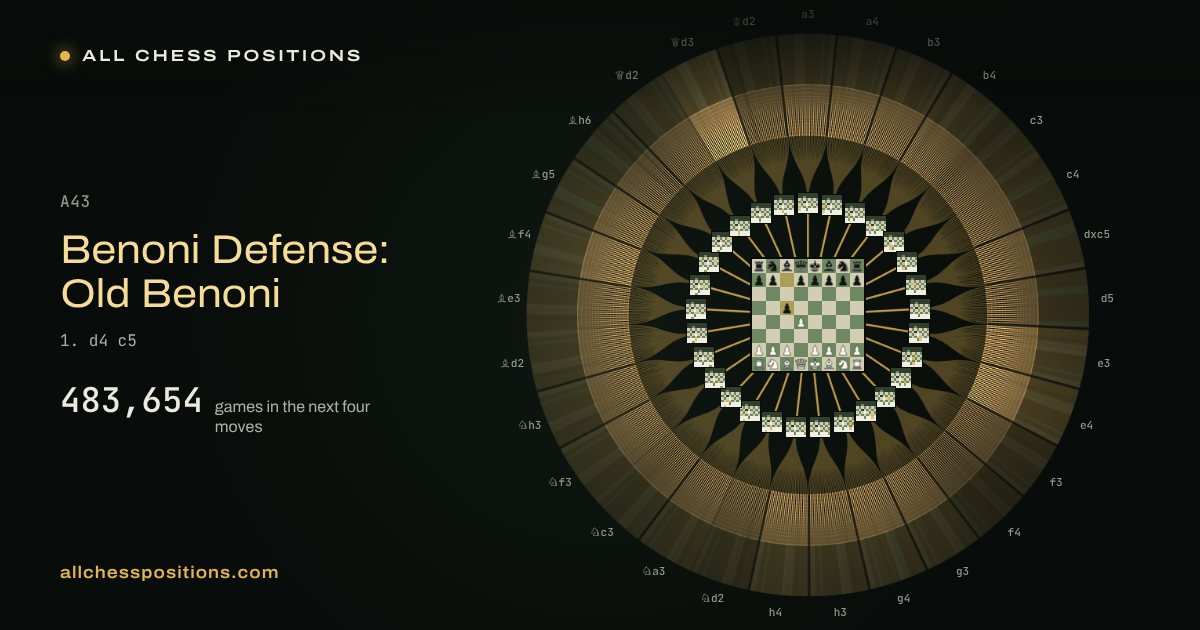Click the 483,654 games count
This screenshot has height=630, width=1200.
[132, 401]
